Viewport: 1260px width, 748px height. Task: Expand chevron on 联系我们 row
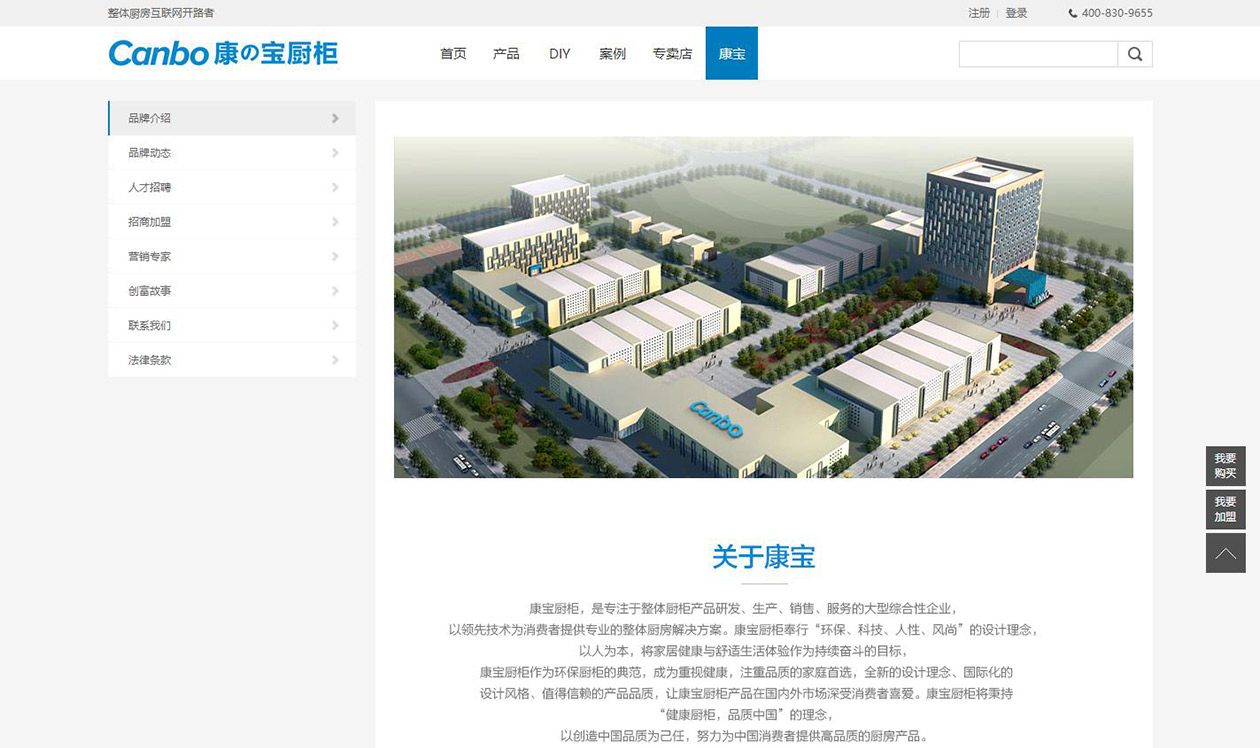pyautogui.click(x=335, y=325)
